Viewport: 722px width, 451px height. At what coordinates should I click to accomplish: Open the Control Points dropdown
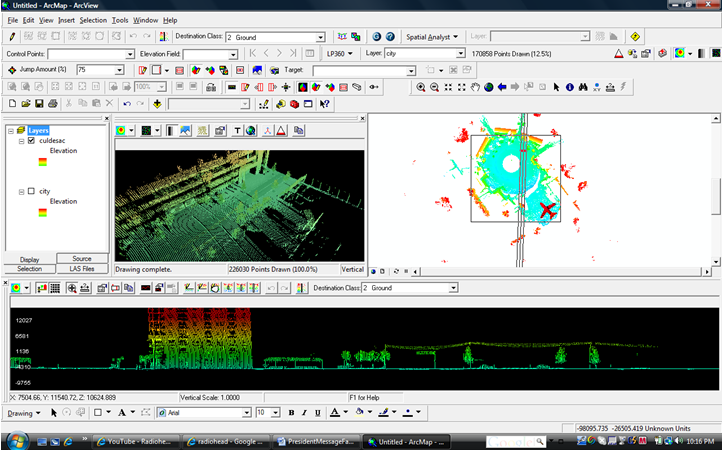[x=130, y=54]
